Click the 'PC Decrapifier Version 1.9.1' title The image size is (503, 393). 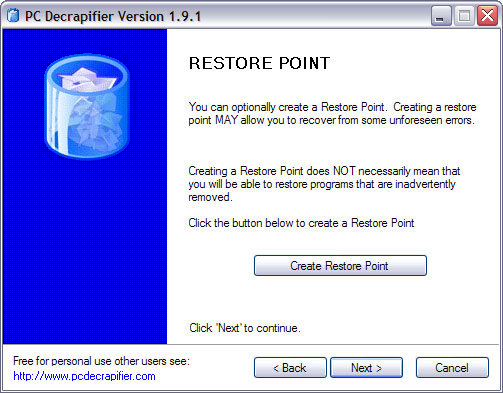pyautogui.click(x=113, y=16)
